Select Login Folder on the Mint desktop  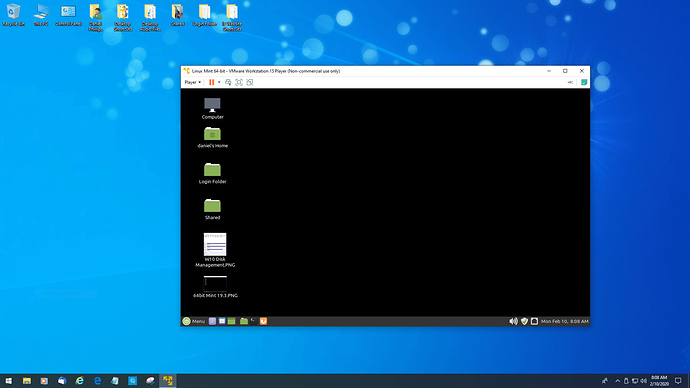[213, 173]
